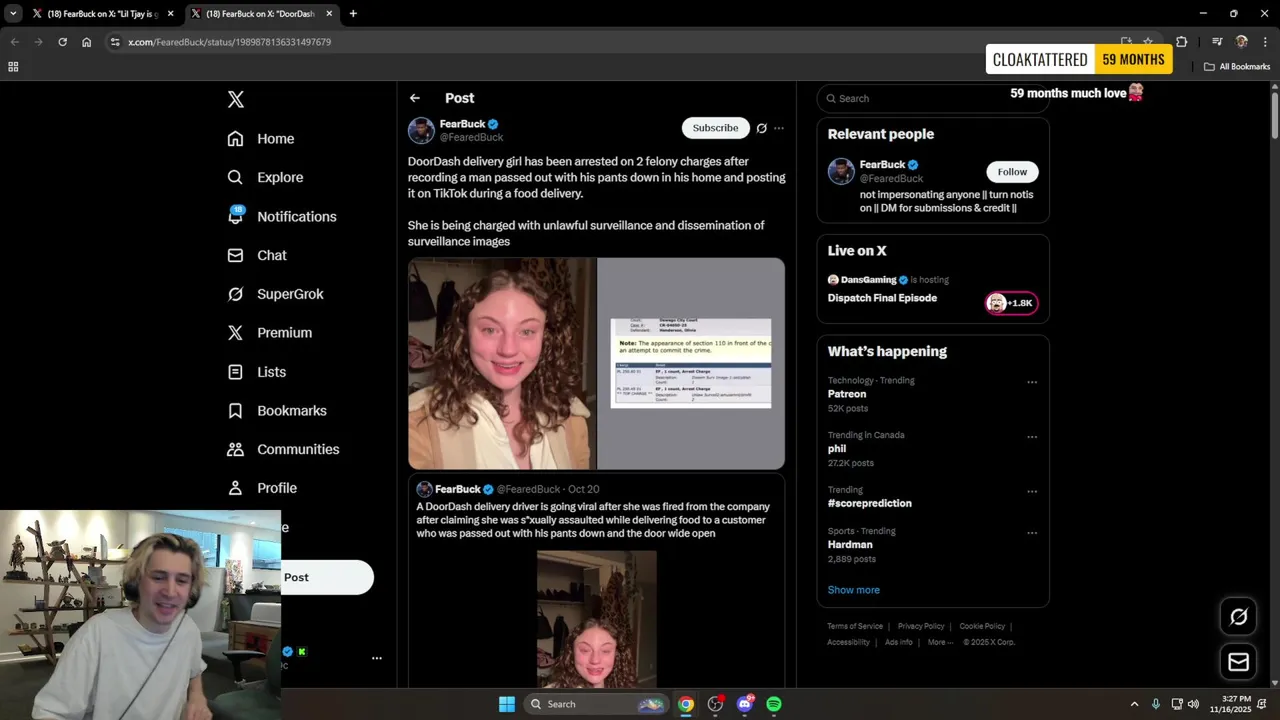This screenshot has width=1280, height=720.
Task: Open Bookmarks from sidebar
Action: tap(277, 411)
